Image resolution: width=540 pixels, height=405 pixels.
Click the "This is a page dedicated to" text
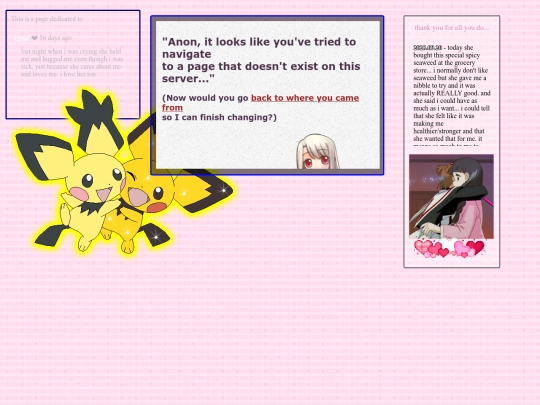[47, 19]
